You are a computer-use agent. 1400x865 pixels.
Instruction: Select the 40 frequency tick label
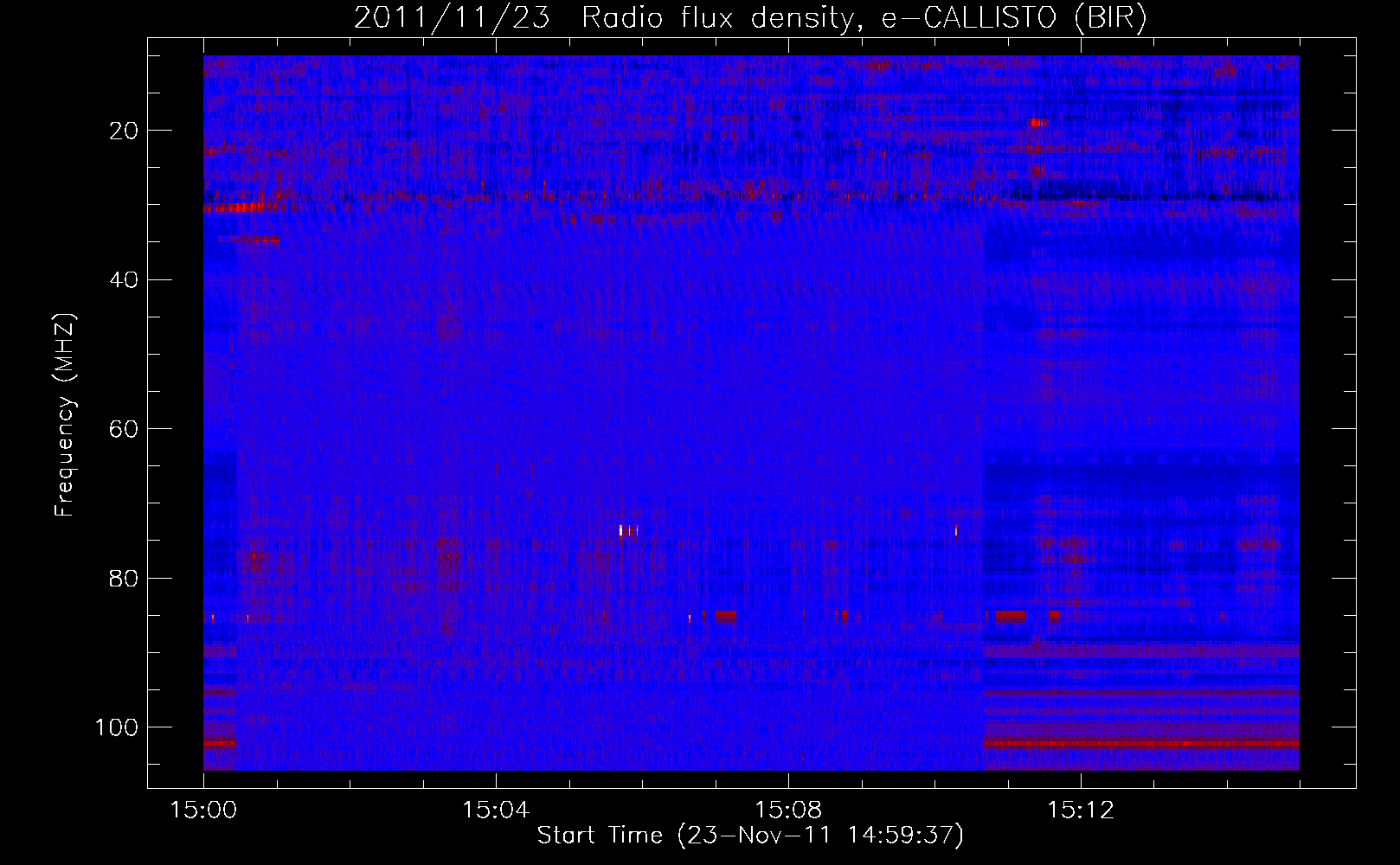pos(125,279)
